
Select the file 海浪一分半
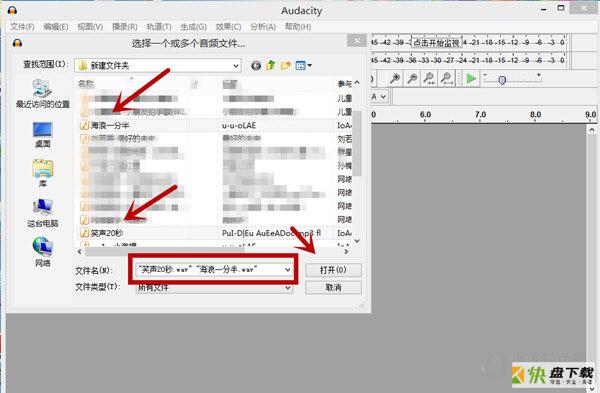pyautogui.click(x=110, y=126)
